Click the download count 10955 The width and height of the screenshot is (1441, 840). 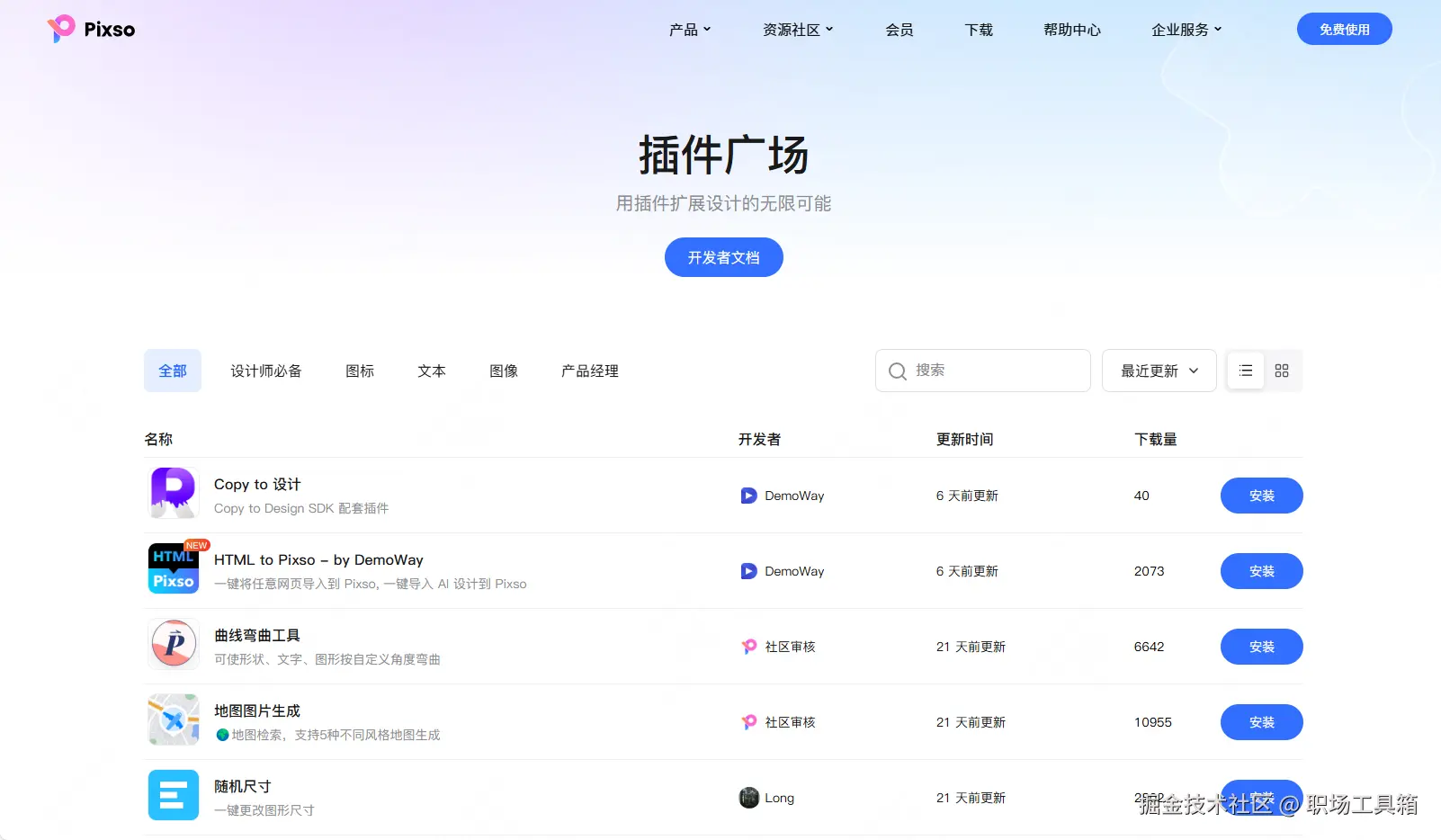pyautogui.click(x=1153, y=722)
